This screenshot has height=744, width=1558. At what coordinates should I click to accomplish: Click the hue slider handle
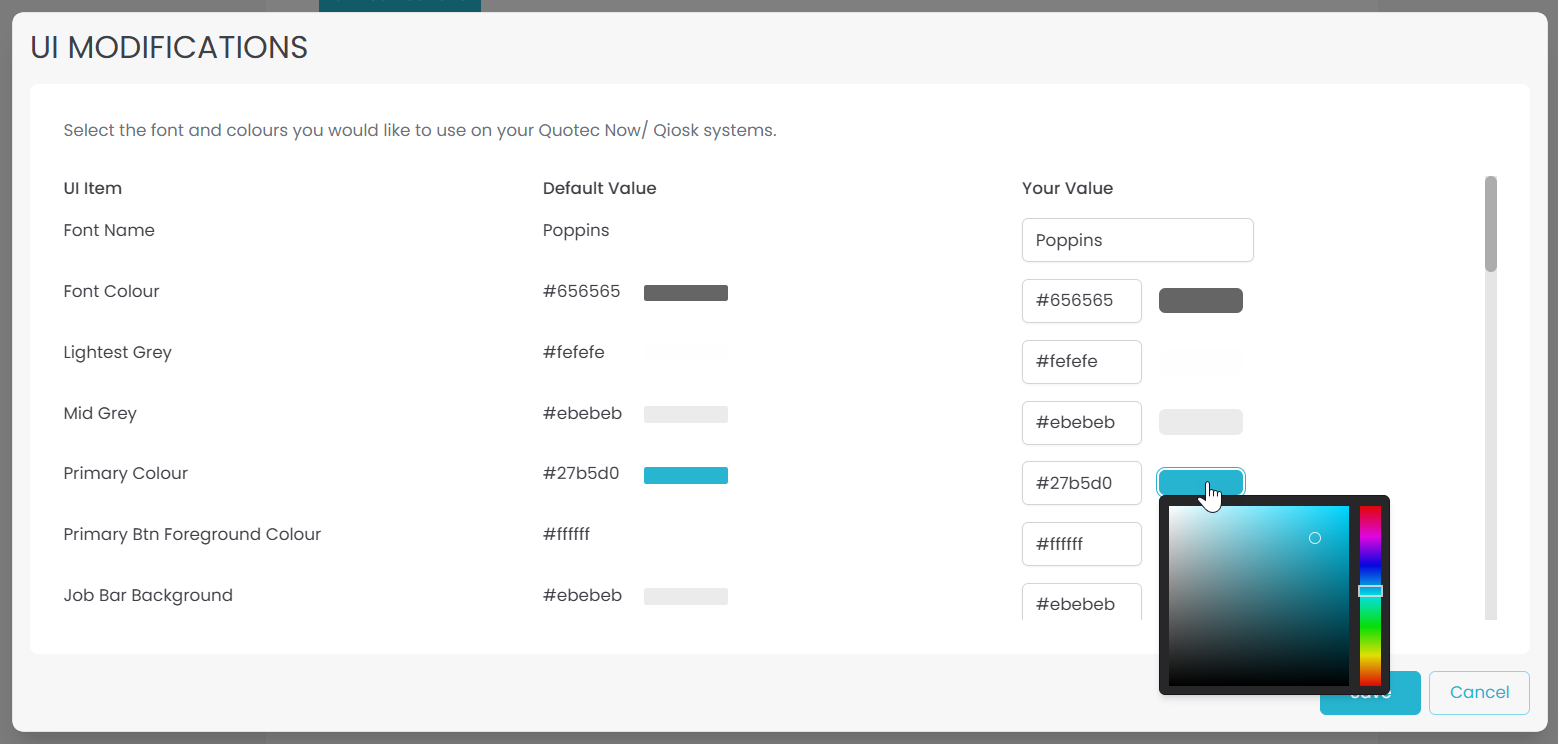tap(1370, 591)
